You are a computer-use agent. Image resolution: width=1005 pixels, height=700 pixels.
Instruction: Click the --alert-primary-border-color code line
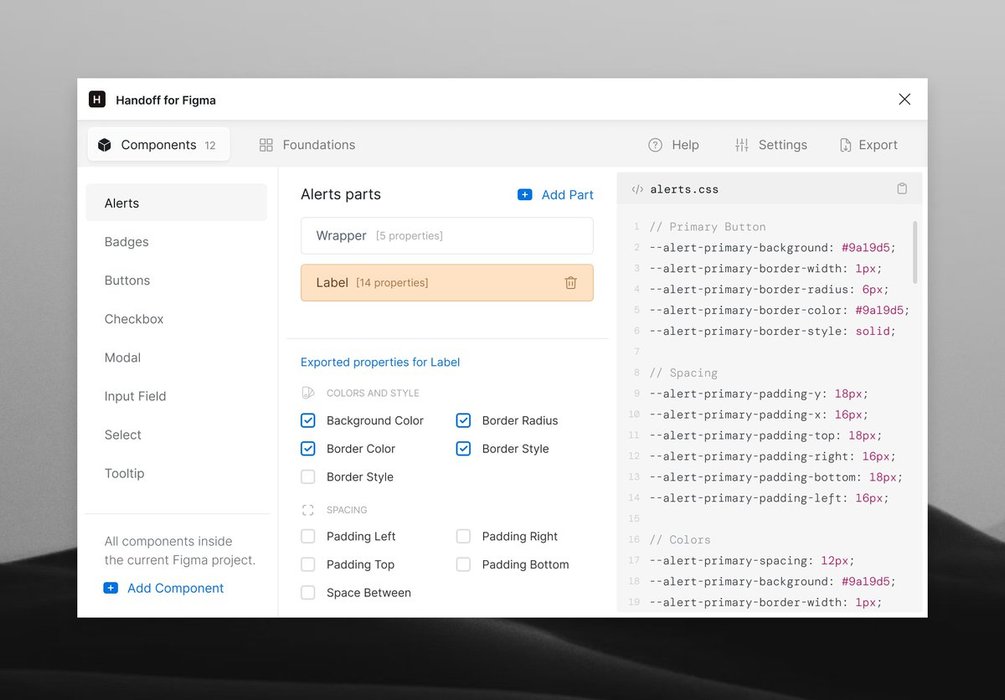click(x=779, y=310)
